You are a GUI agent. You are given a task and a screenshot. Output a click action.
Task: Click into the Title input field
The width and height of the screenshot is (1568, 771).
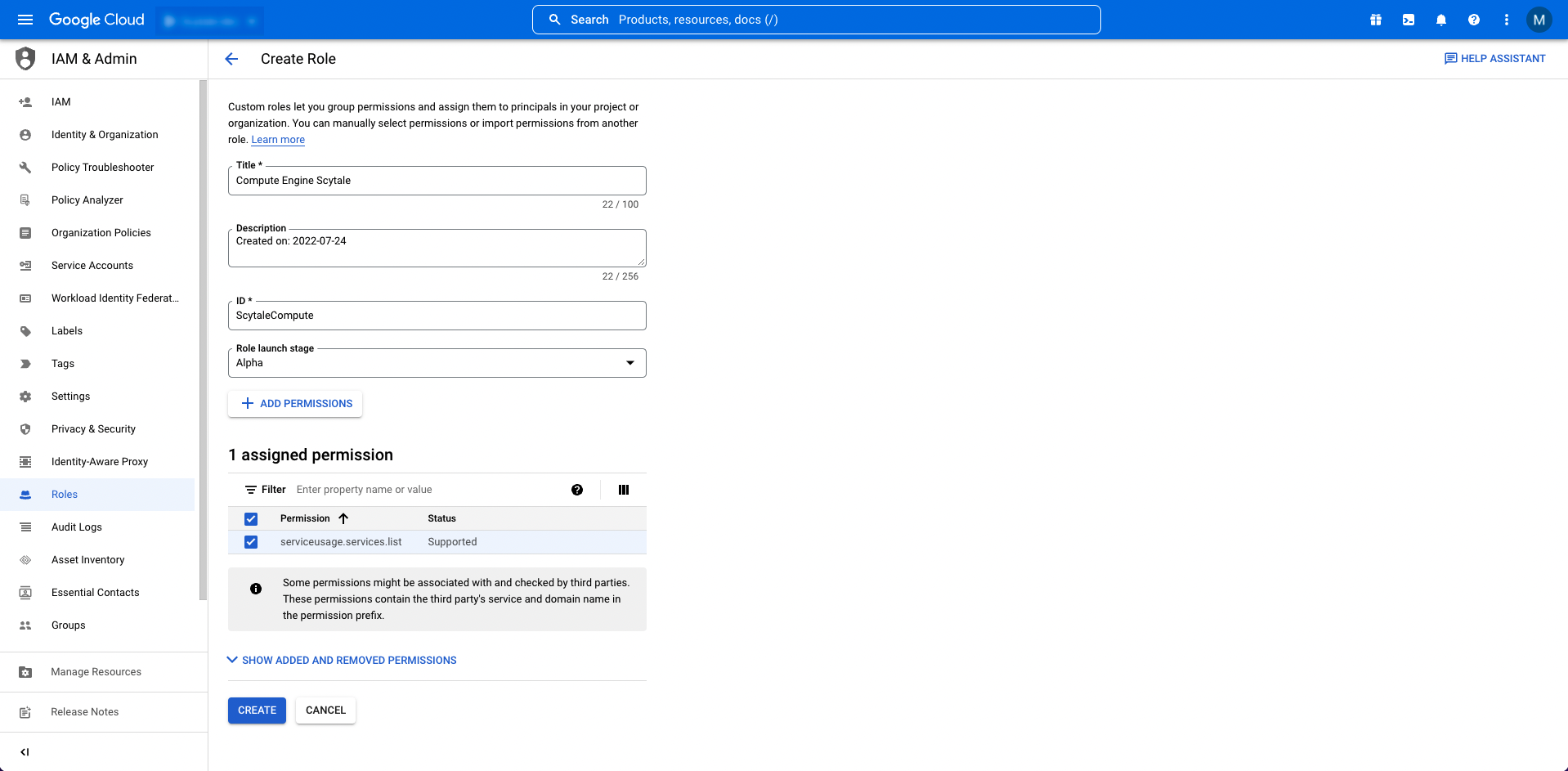[437, 181]
